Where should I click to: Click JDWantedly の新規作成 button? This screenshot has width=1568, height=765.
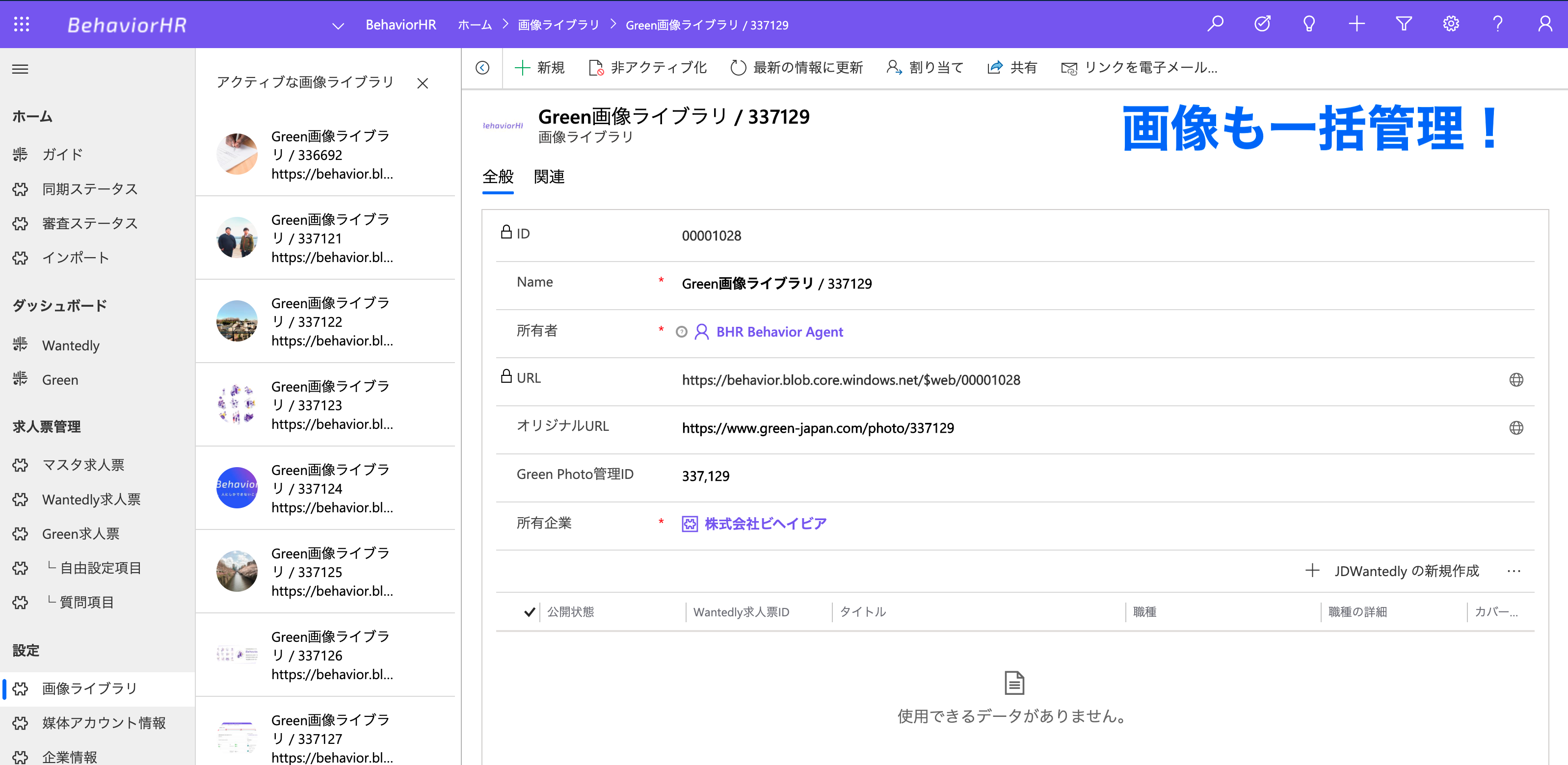pyautogui.click(x=1392, y=571)
